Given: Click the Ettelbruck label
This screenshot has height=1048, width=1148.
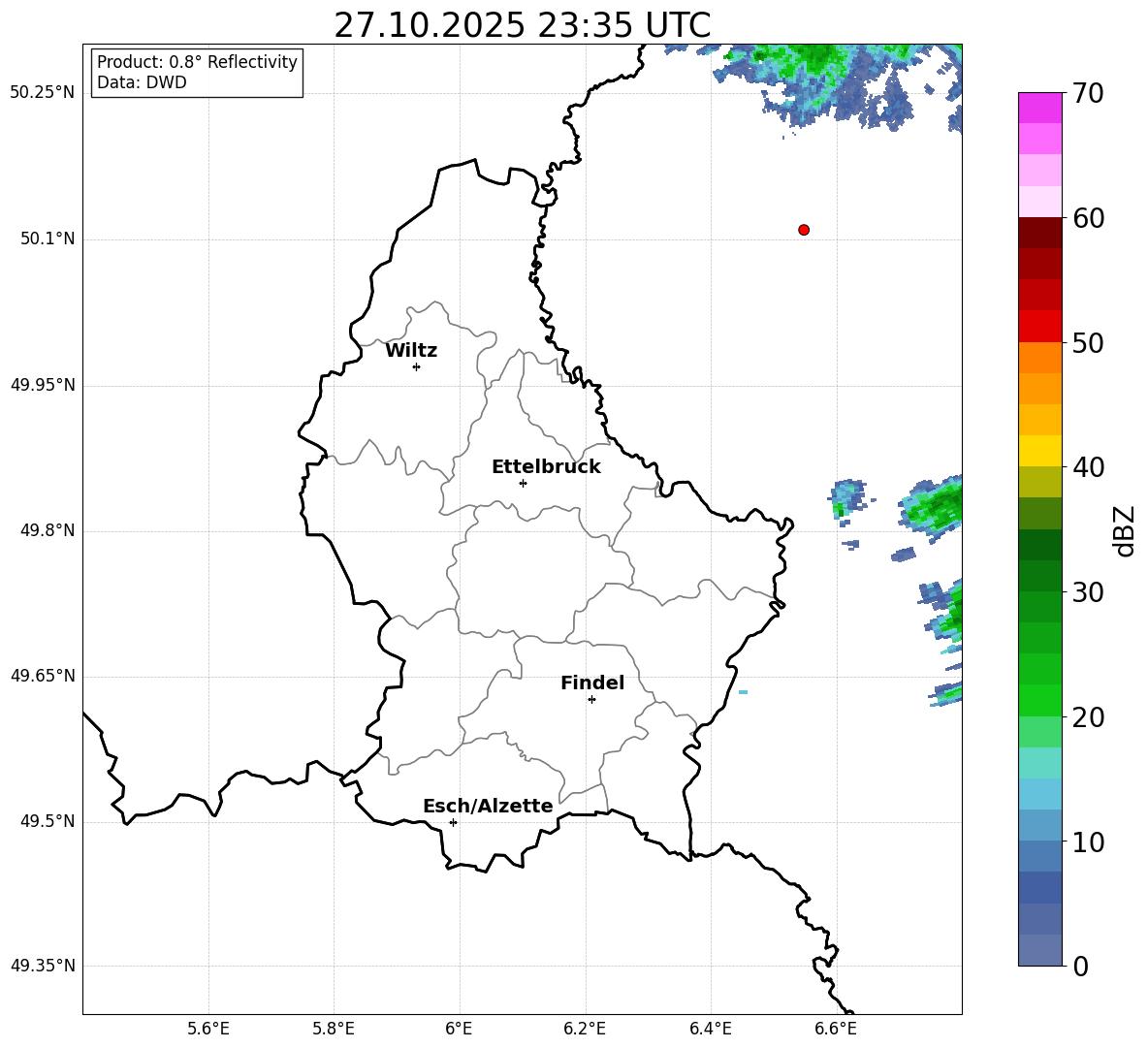Looking at the screenshot, I should click(546, 467).
